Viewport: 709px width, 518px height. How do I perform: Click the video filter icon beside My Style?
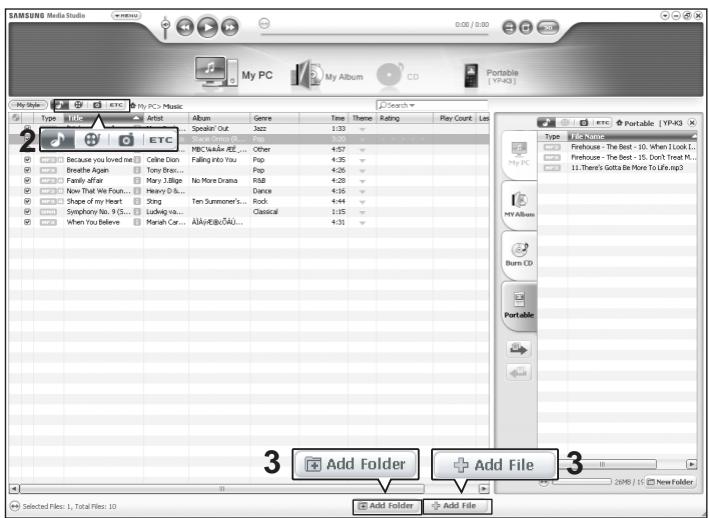[x=78, y=105]
